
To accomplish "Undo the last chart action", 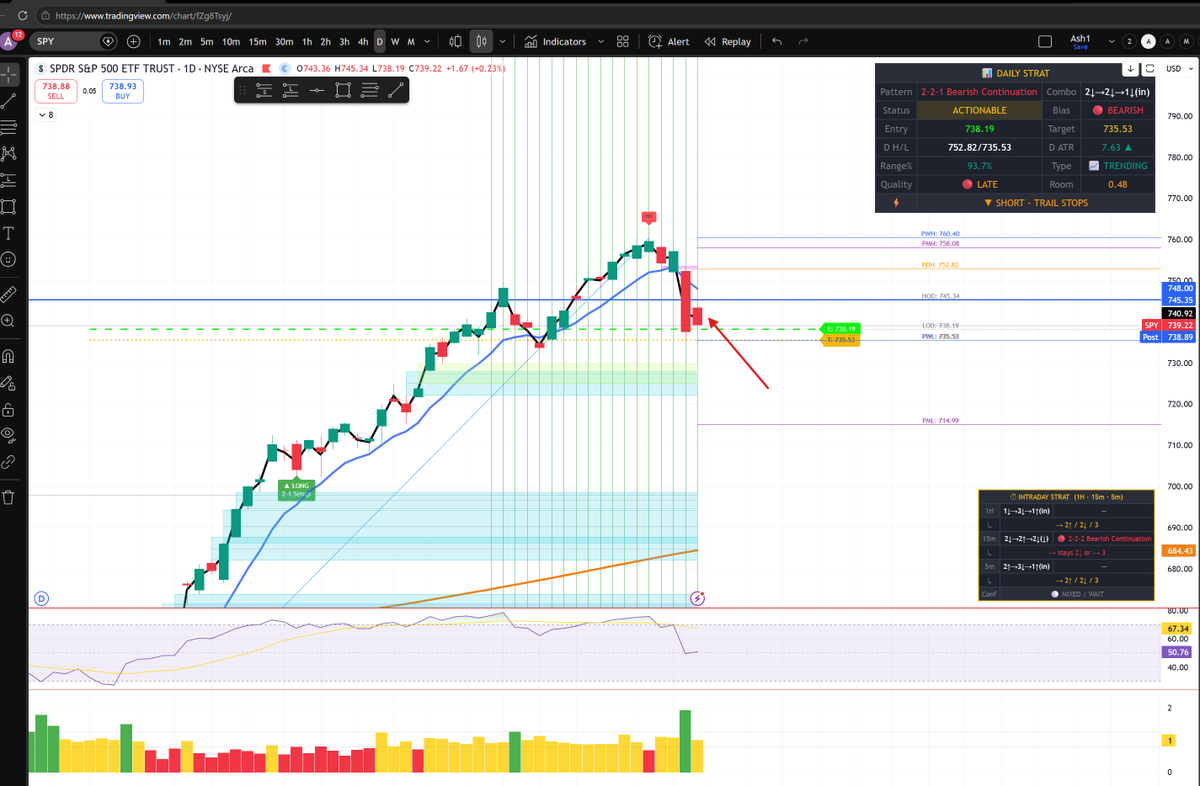I will point(777,42).
